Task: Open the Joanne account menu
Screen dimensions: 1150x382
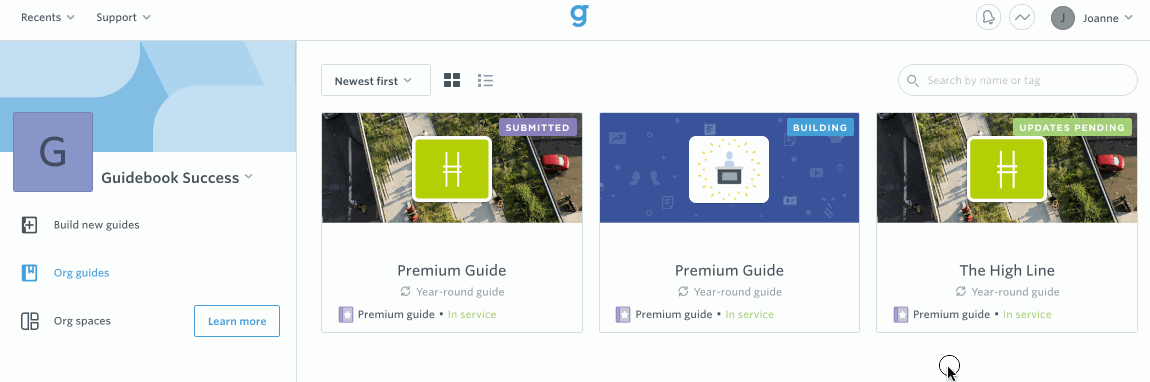Action: click(x=1107, y=18)
